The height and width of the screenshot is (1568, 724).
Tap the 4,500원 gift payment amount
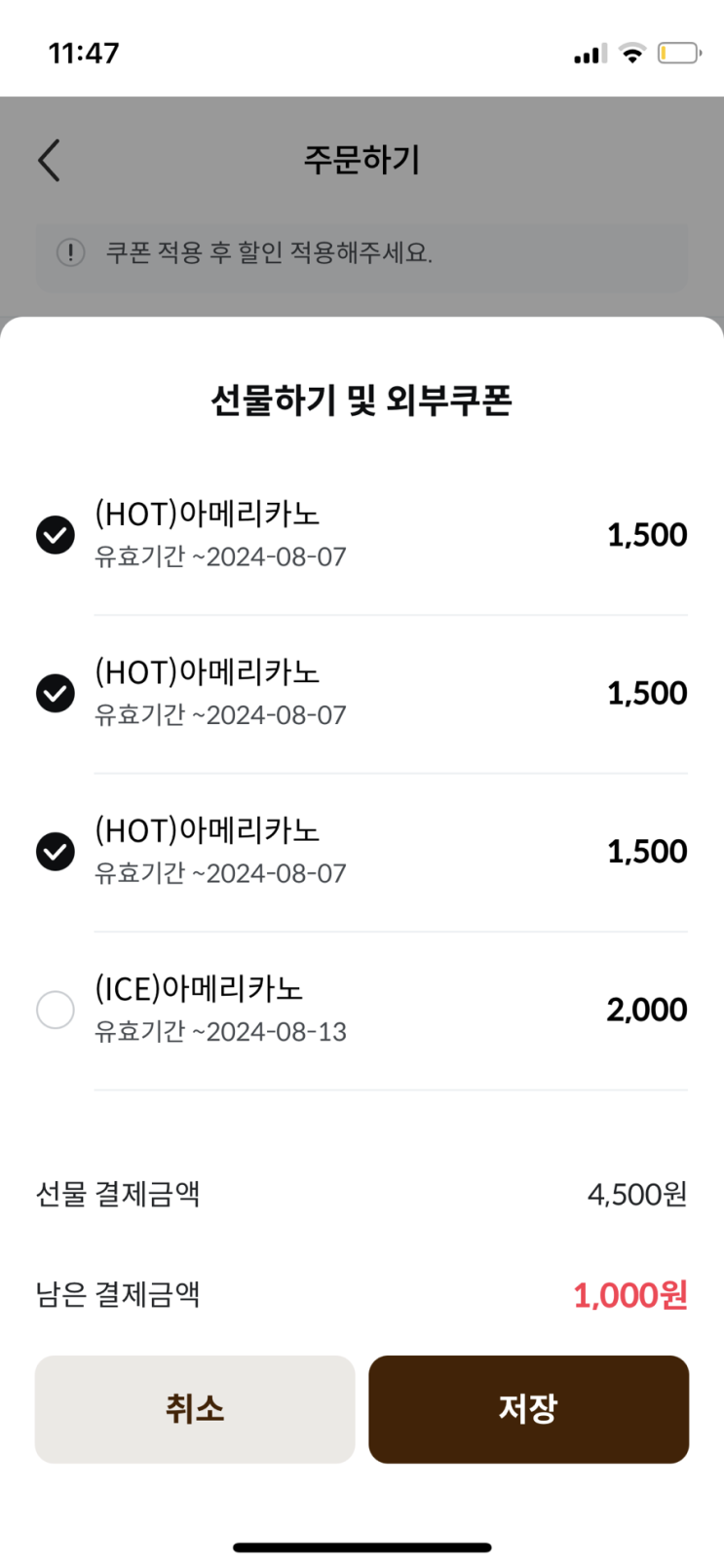[637, 1194]
